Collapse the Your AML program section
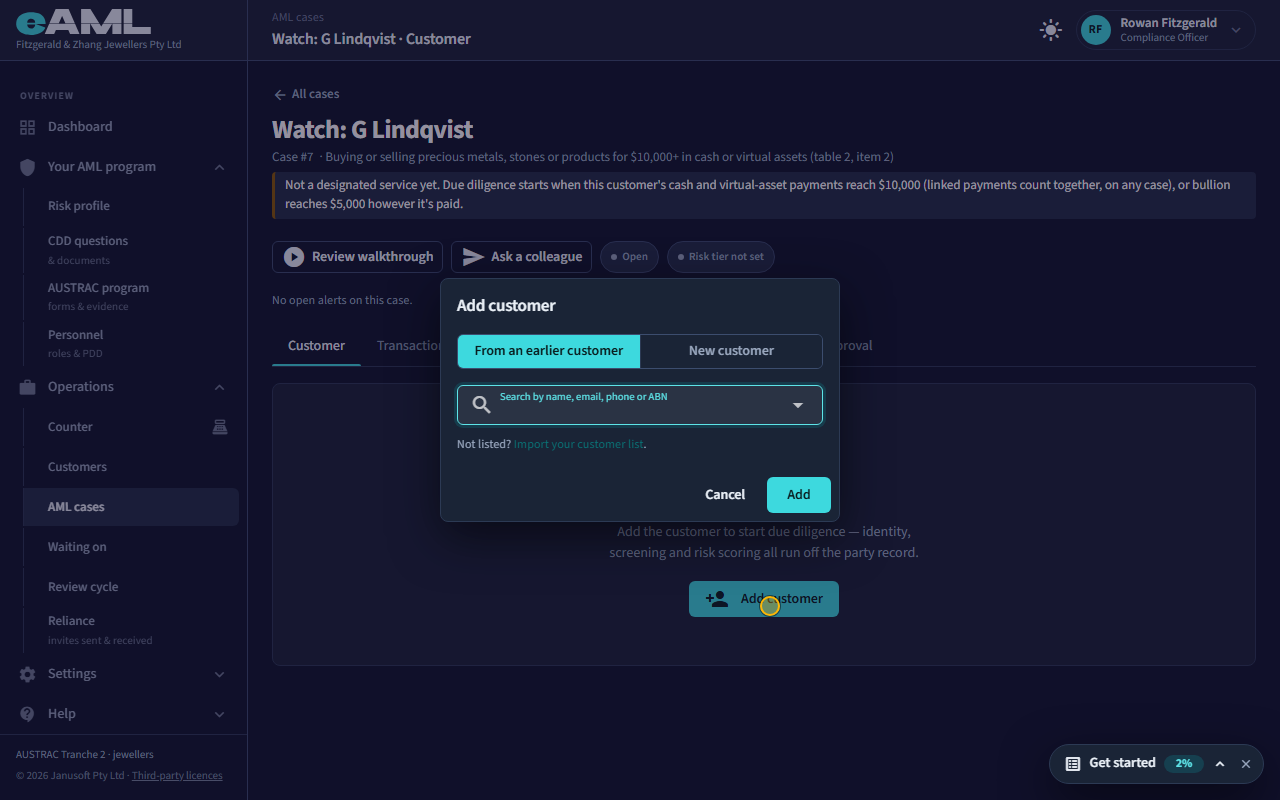This screenshot has width=1280, height=800. click(x=220, y=167)
